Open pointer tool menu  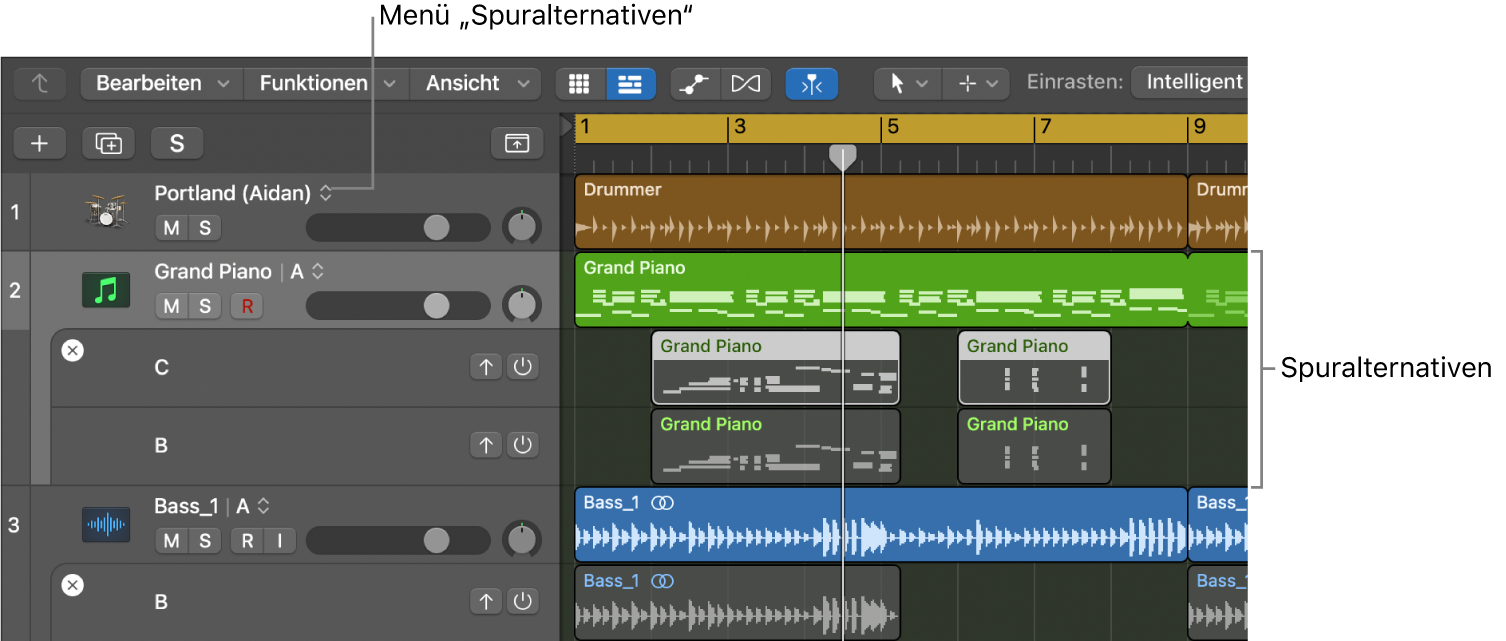908,84
